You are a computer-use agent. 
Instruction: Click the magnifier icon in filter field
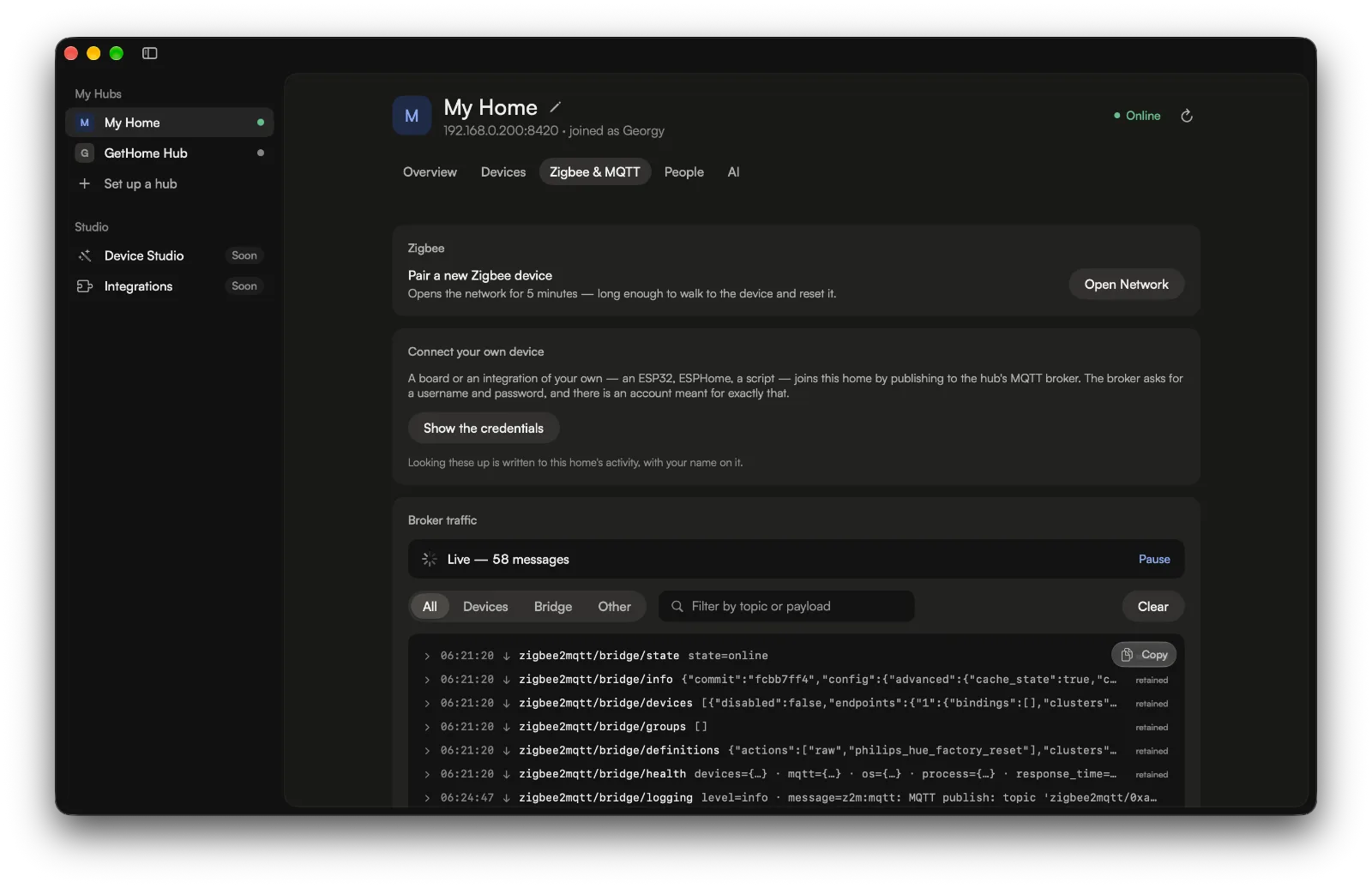(677, 606)
